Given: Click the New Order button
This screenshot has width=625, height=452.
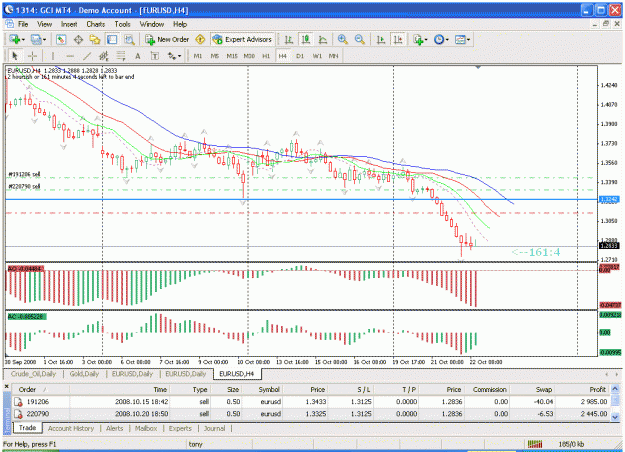Looking at the screenshot, I should click(x=167, y=39).
